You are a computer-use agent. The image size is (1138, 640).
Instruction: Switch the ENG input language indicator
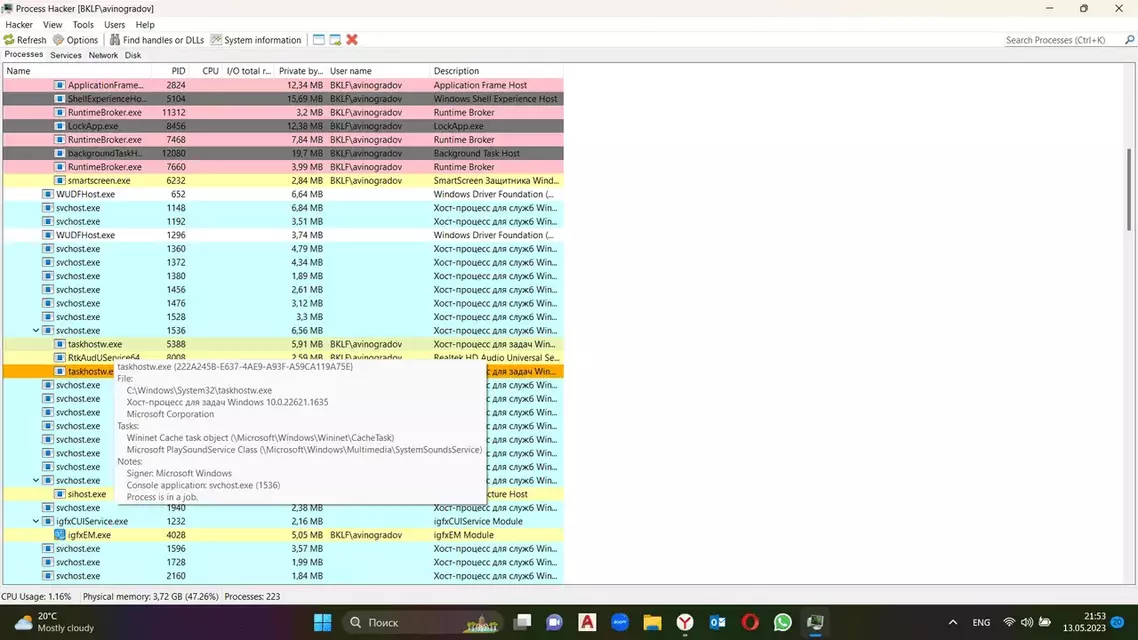(981, 623)
